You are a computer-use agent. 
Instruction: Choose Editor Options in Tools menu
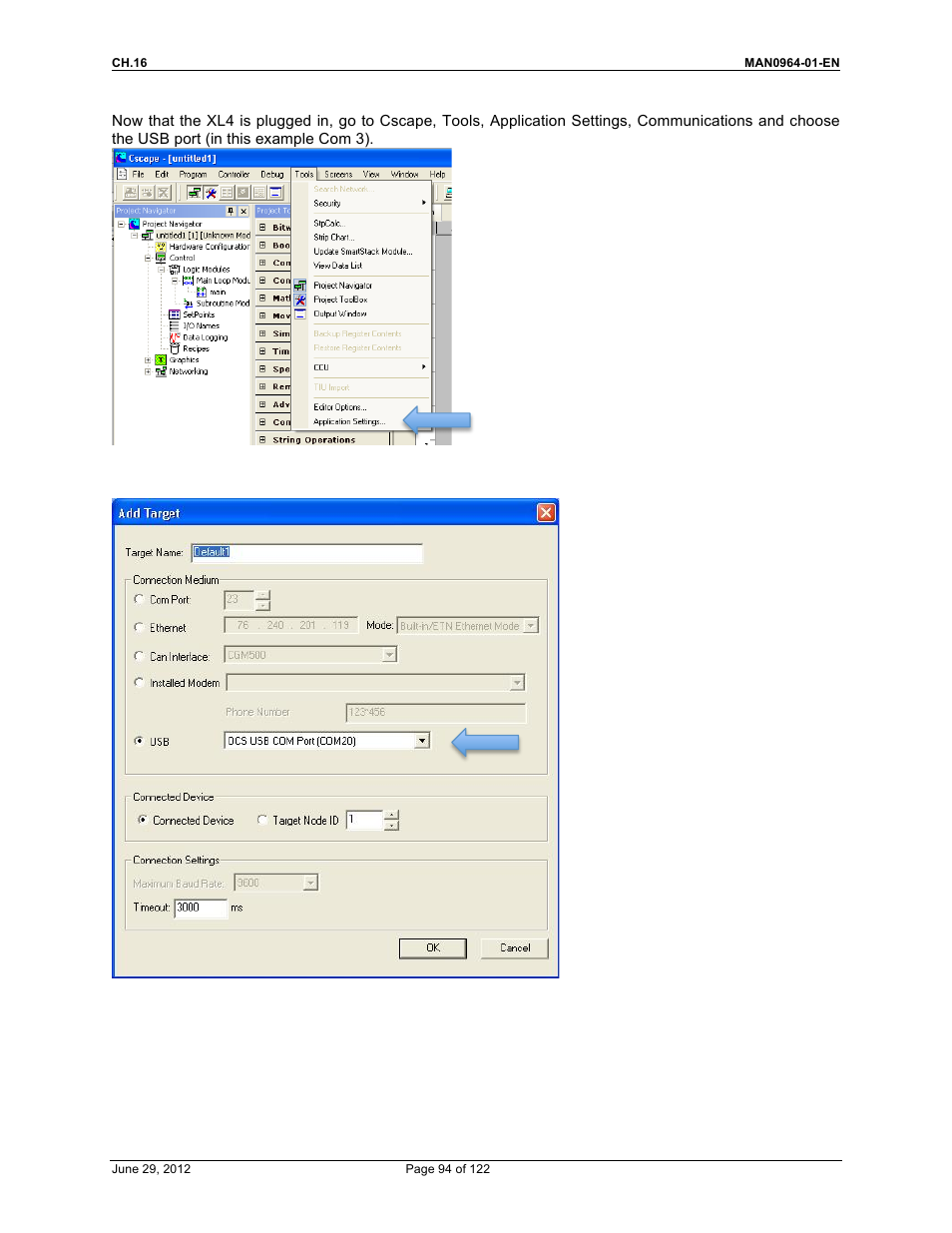(340, 407)
